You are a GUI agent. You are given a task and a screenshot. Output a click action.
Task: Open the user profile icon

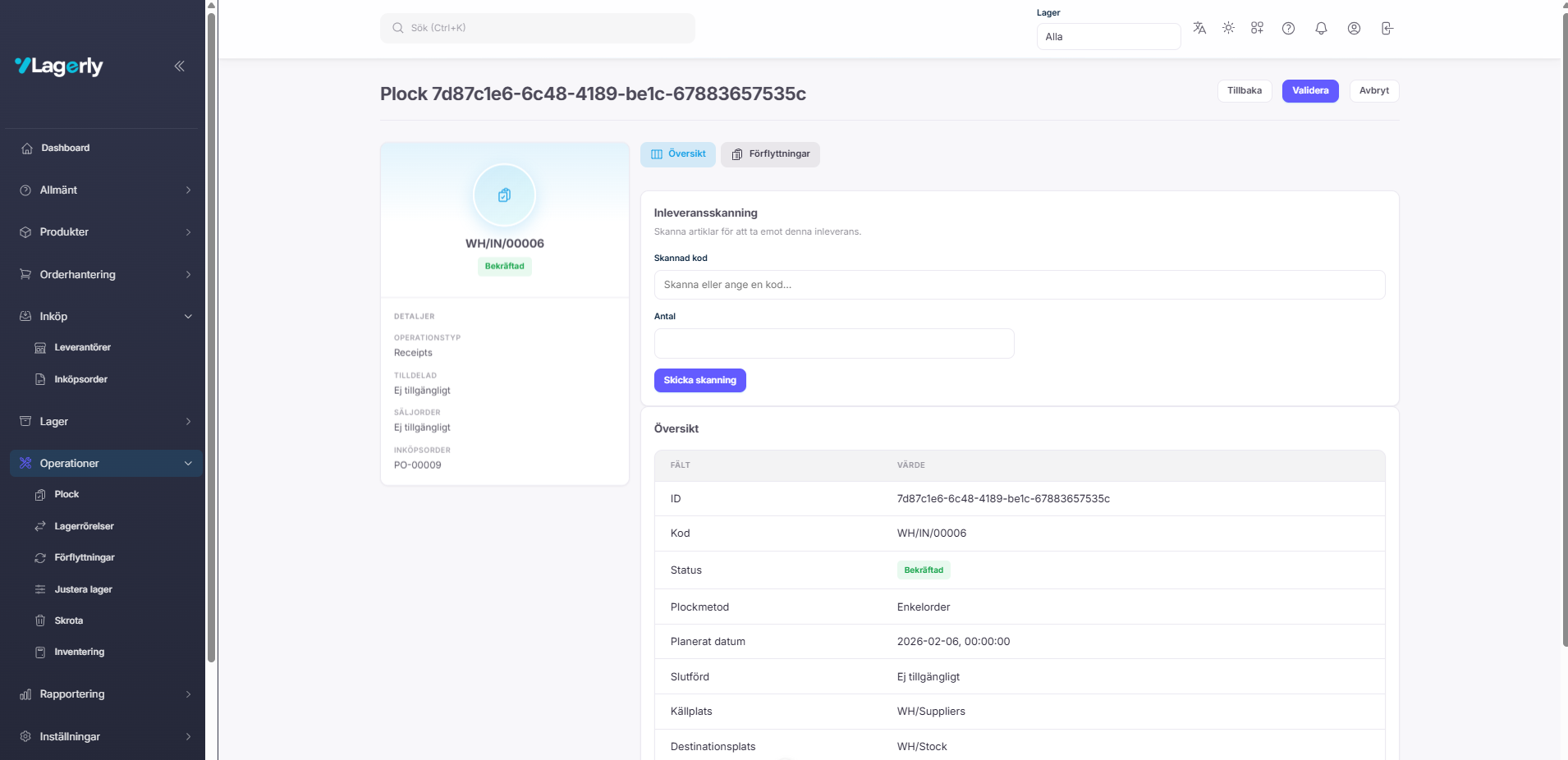click(x=1354, y=29)
